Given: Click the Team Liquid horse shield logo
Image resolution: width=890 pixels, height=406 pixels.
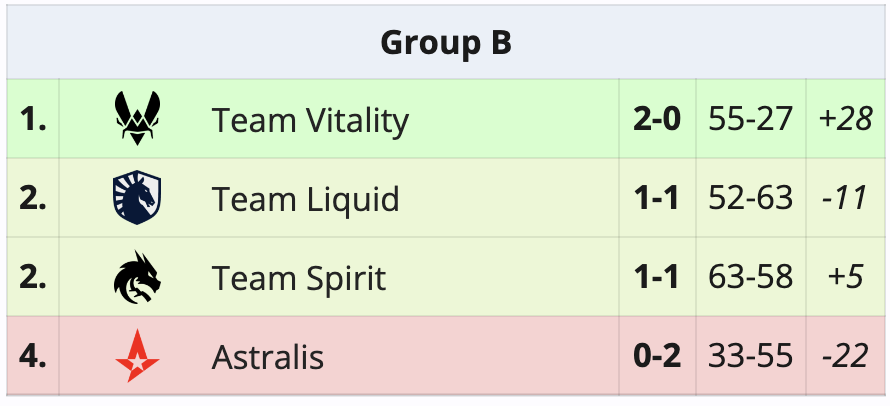Looking at the screenshot, I should [137, 198].
